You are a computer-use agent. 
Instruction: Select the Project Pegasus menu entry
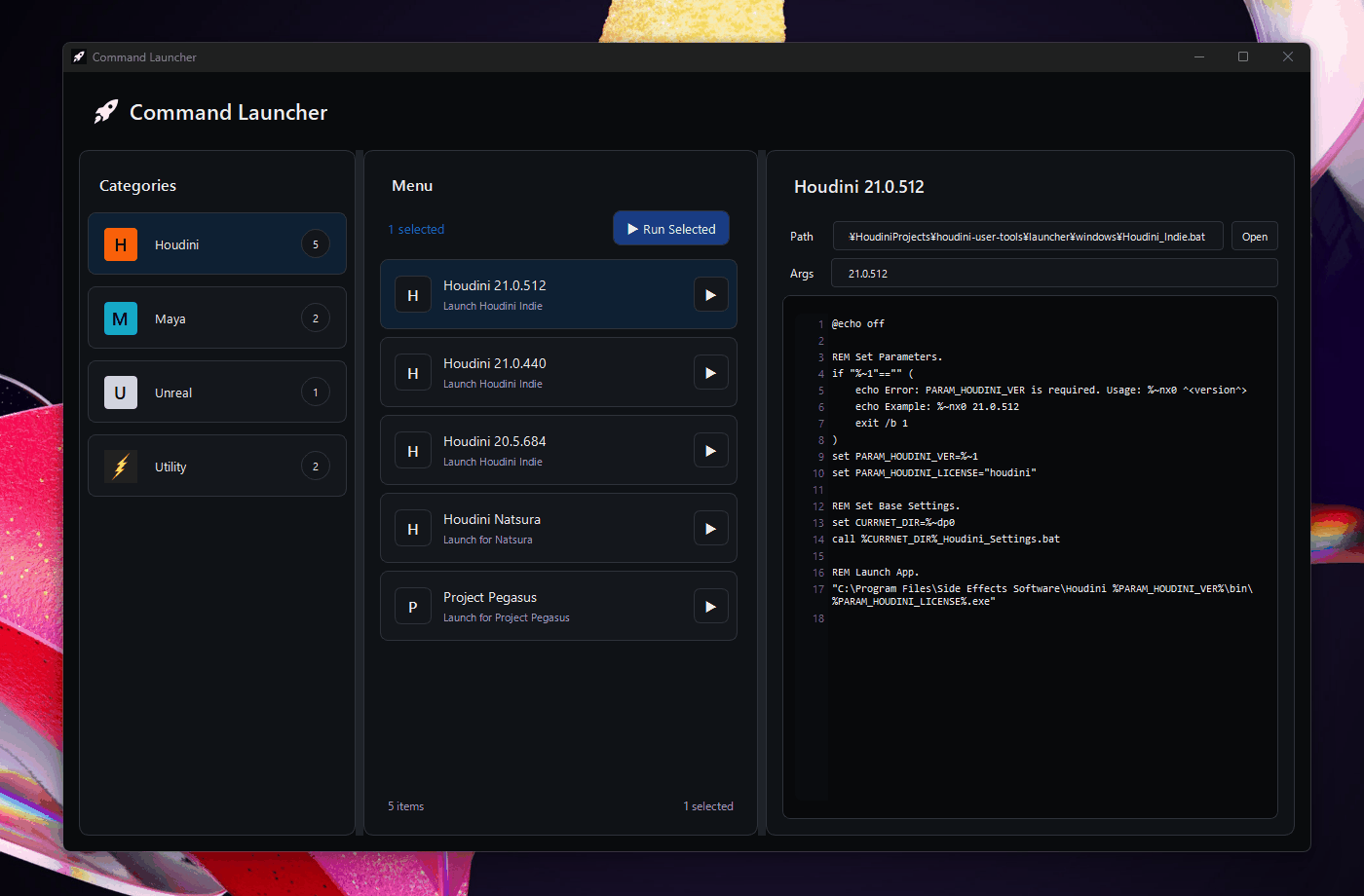coord(558,606)
